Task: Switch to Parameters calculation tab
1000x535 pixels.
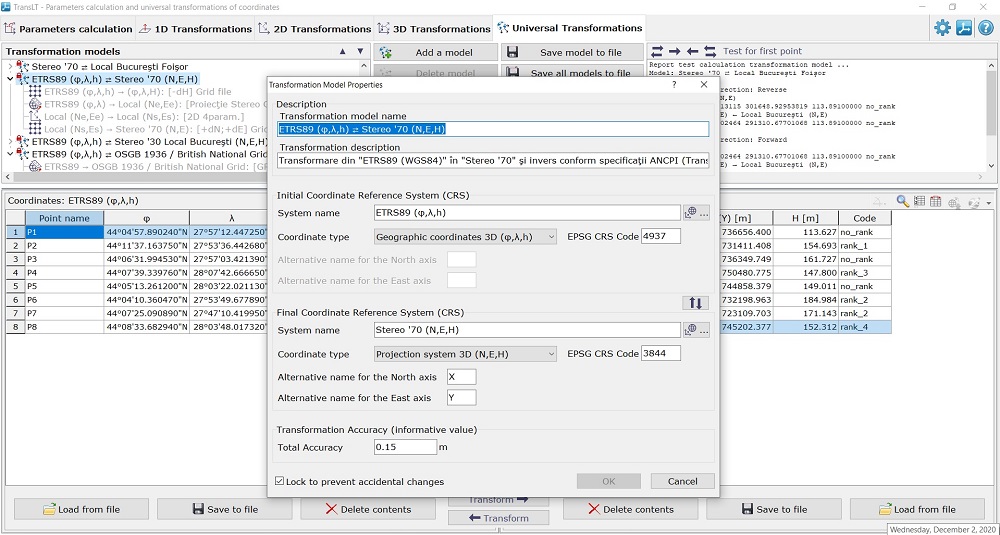Action: click(68, 29)
